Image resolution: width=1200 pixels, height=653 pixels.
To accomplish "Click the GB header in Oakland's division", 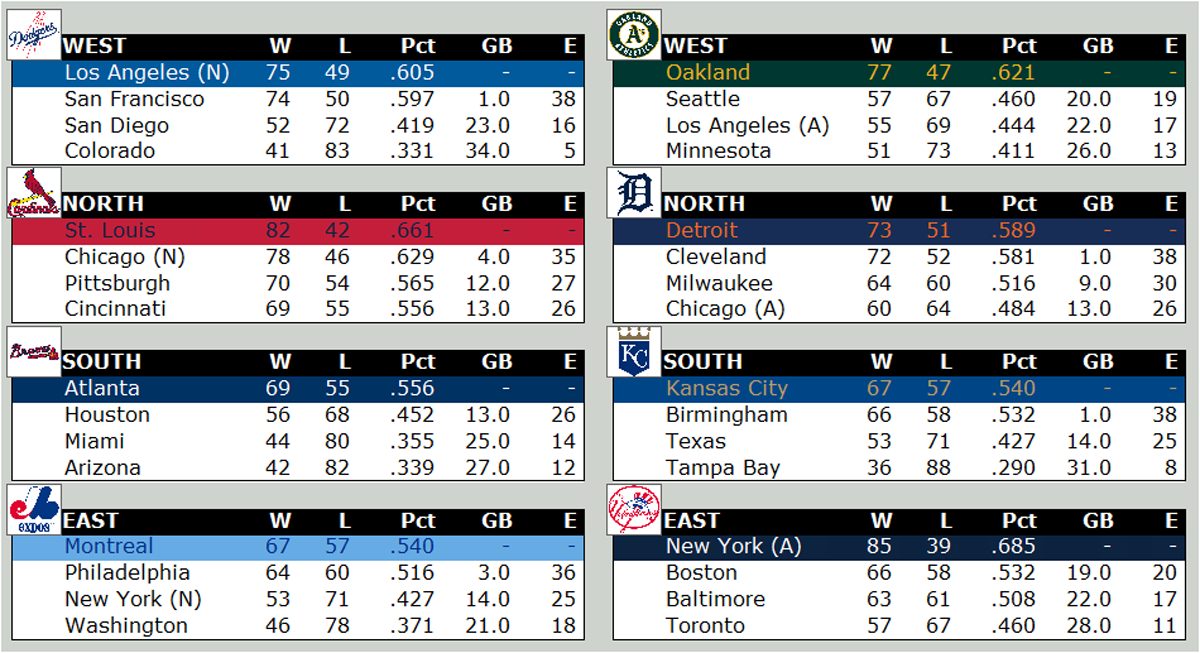I will coord(1097,46).
